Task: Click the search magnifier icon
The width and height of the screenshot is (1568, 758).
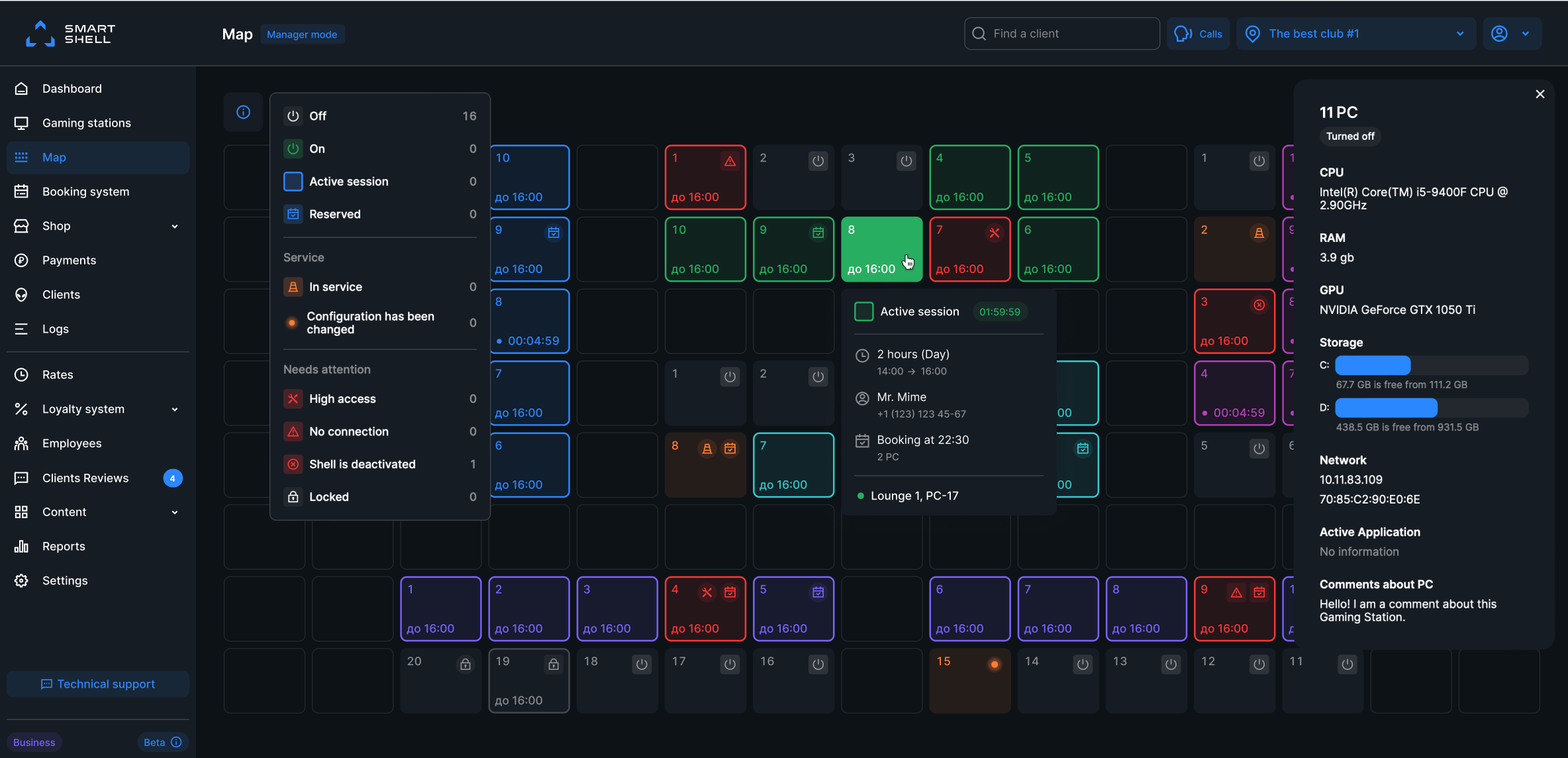Action: [979, 34]
